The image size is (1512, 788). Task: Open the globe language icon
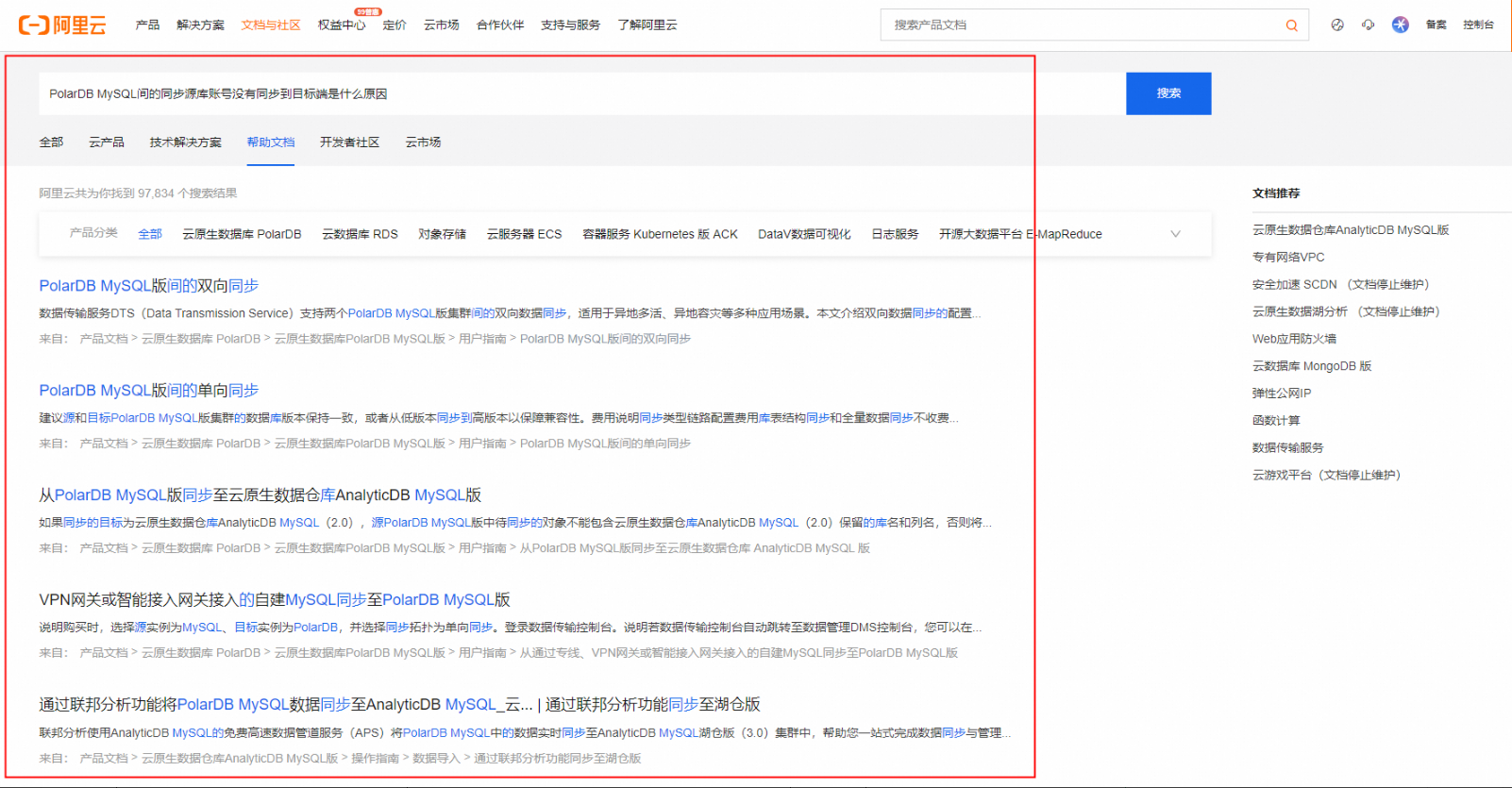[1337, 25]
